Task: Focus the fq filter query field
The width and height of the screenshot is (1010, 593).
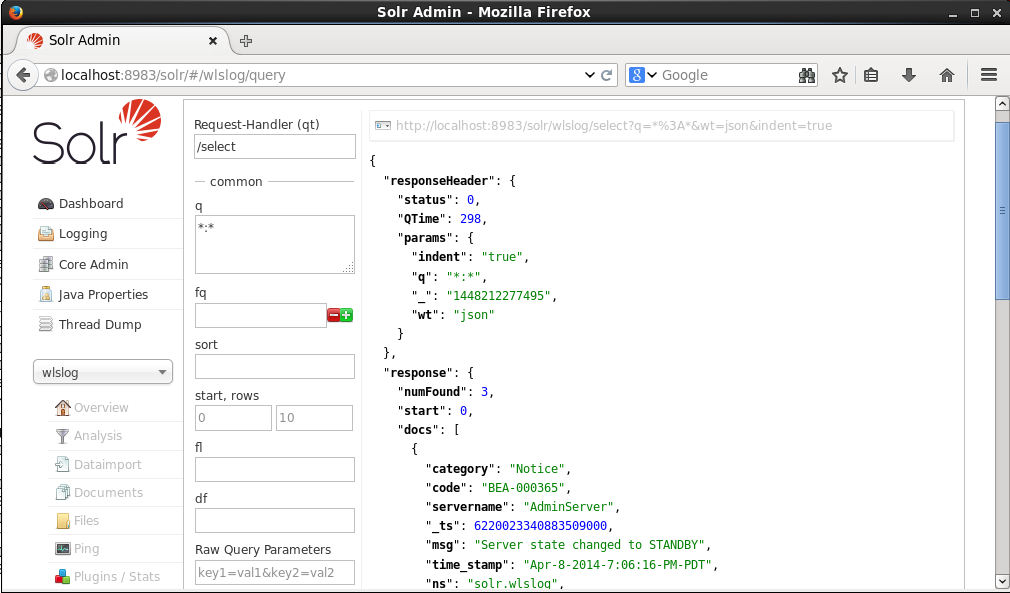Action: [x=261, y=315]
